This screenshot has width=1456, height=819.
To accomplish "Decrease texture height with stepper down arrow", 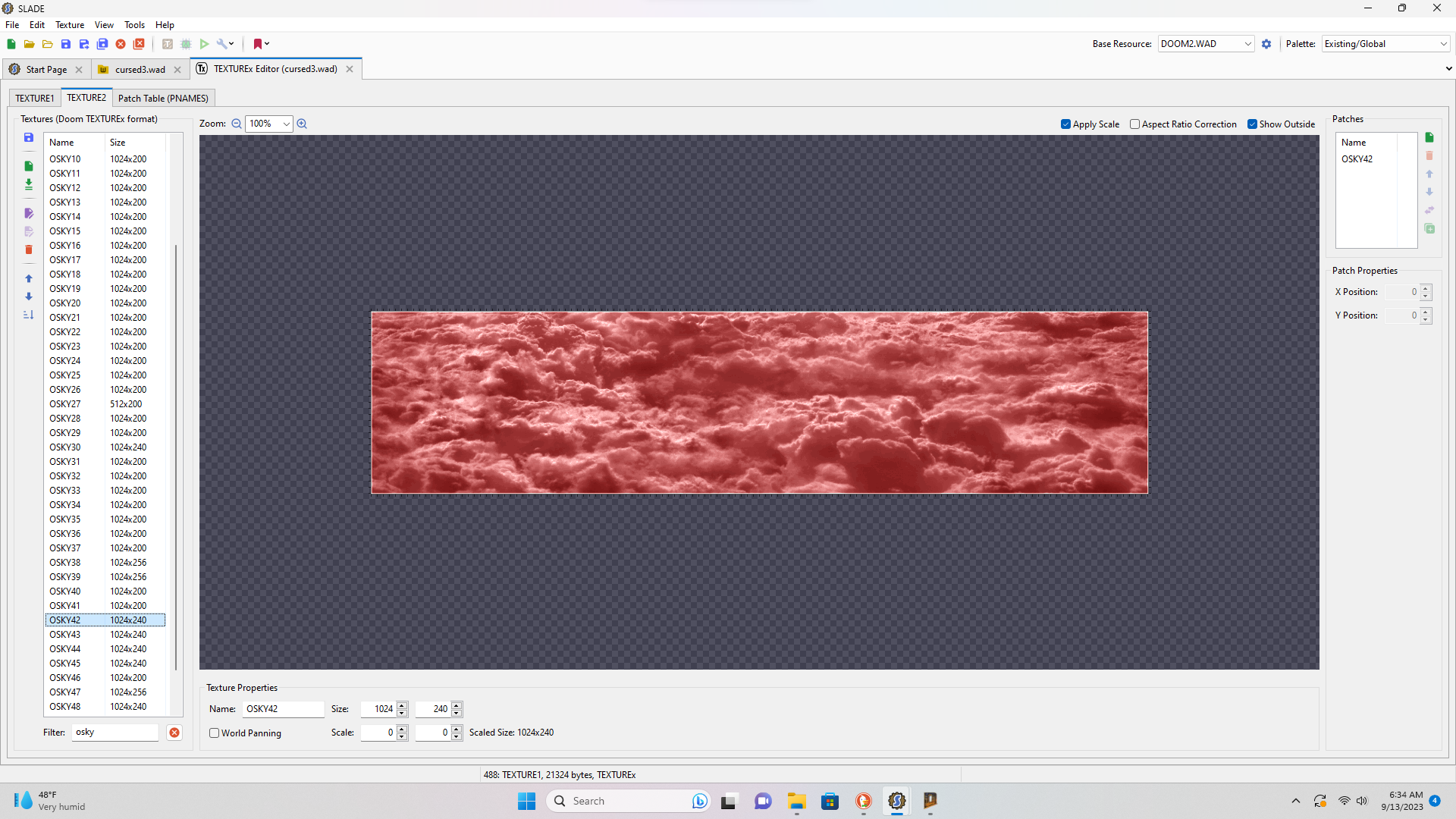I will [x=457, y=713].
